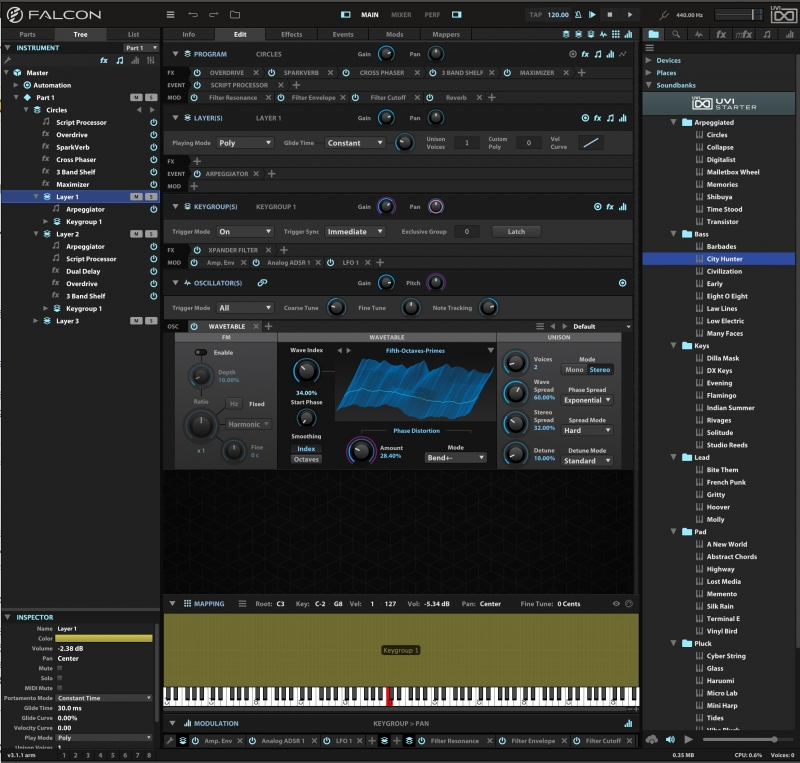Toggle the left sidebar panel icon
This screenshot has height=763, width=800.
tap(345, 15)
